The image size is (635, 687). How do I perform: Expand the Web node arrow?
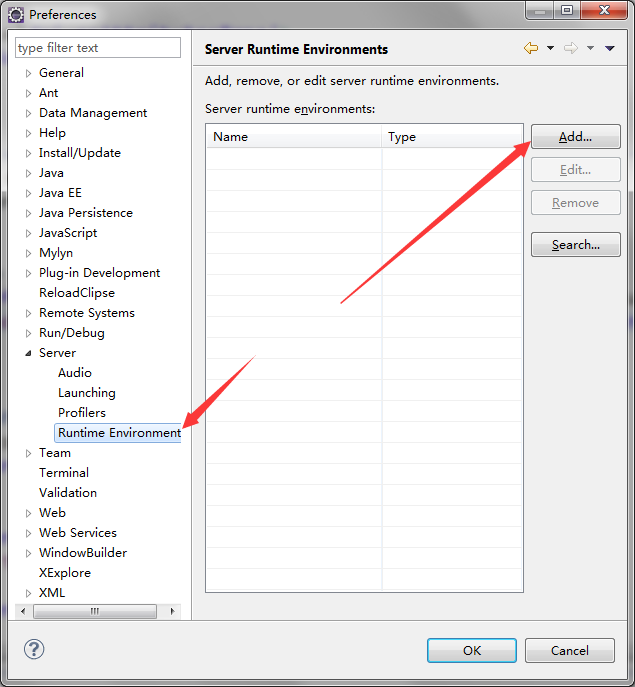(x=28, y=513)
